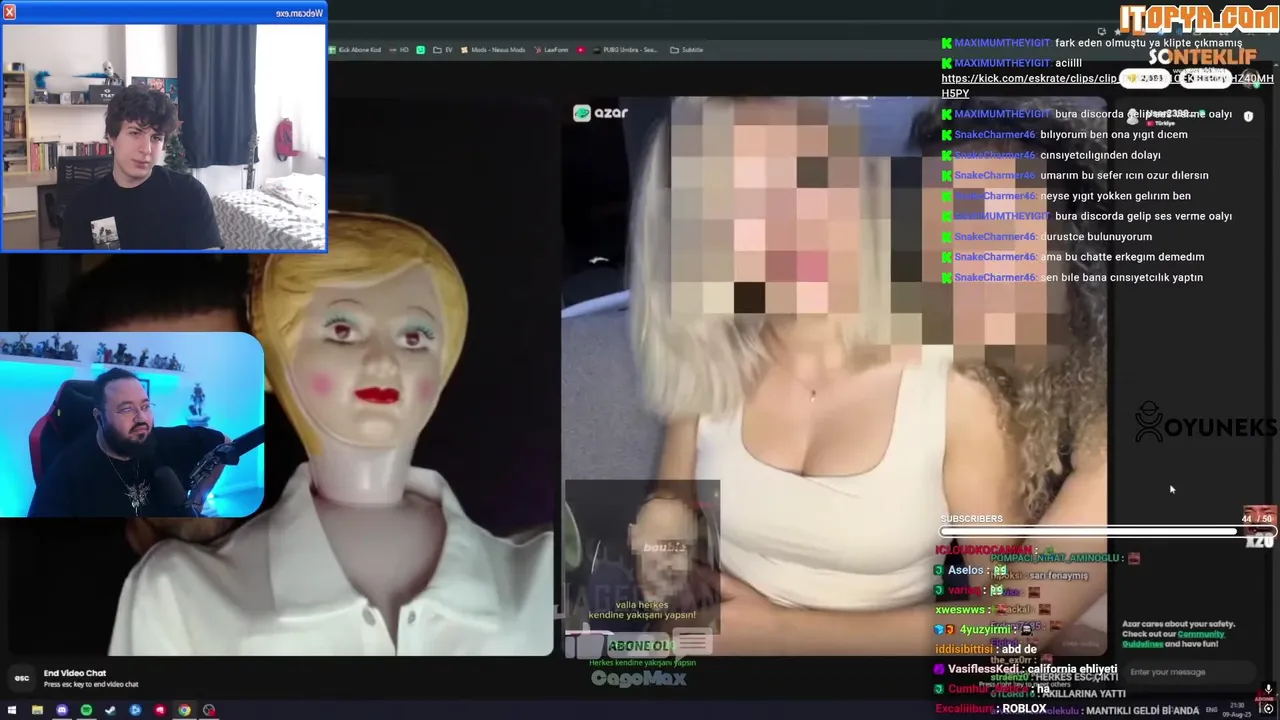Expand the EV bookmarks folder
Viewport: 1280px width, 720px height.
[443, 50]
